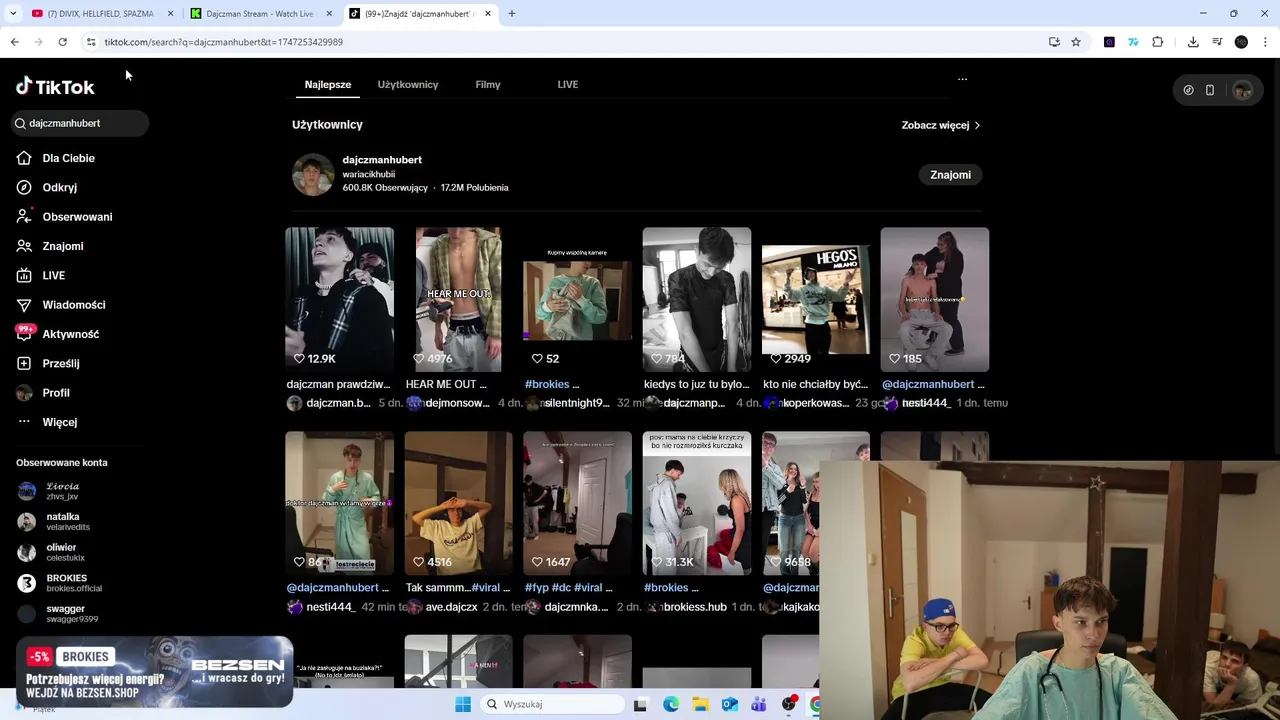The width and height of the screenshot is (1280, 720).
Task: Click the mobile app icon at top right
Action: [1210, 90]
